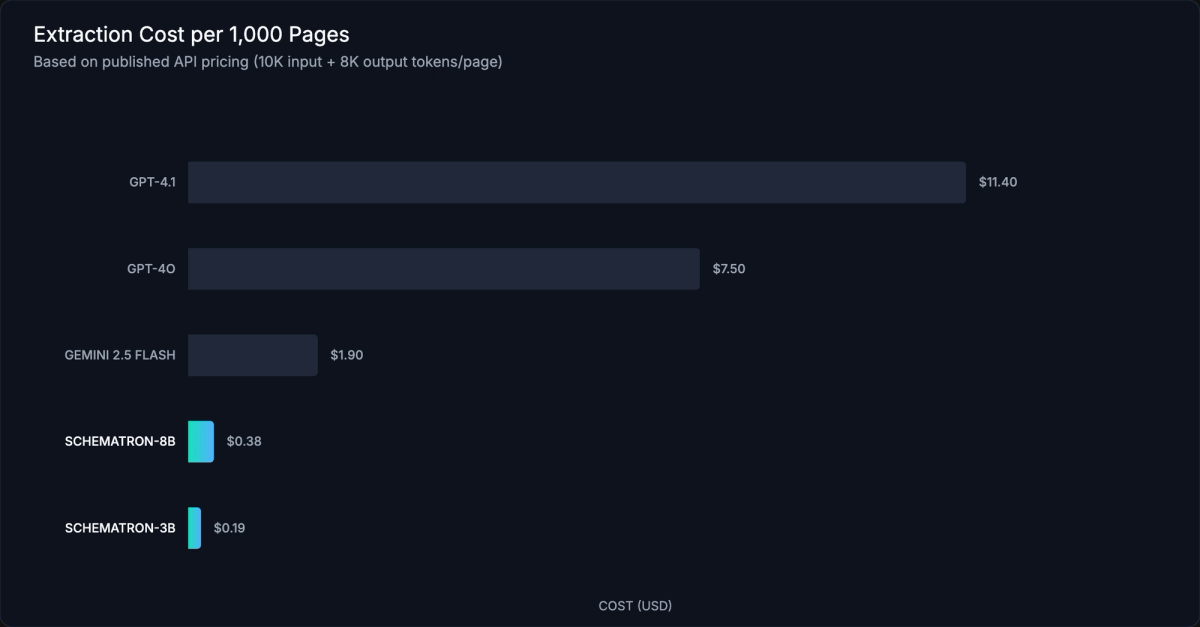Click the $1.90 value label
The height and width of the screenshot is (627, 1200).
347,355
